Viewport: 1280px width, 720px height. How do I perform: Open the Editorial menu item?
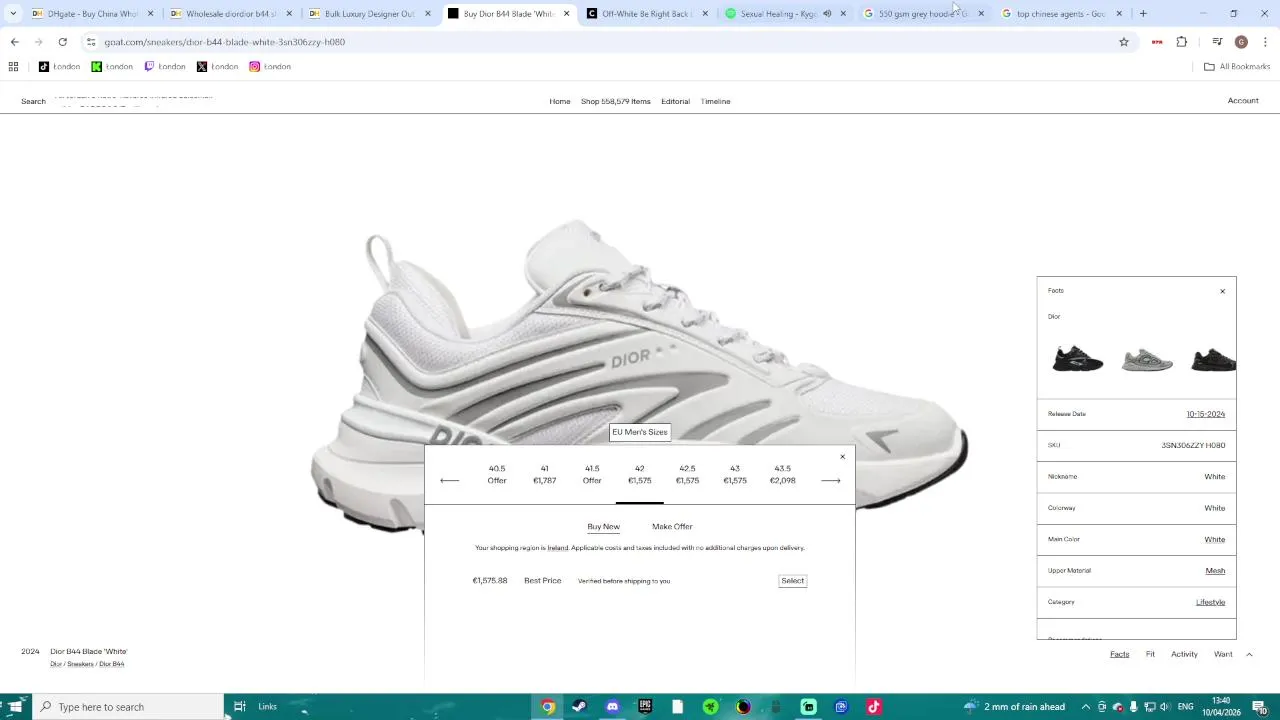(675, 101)
